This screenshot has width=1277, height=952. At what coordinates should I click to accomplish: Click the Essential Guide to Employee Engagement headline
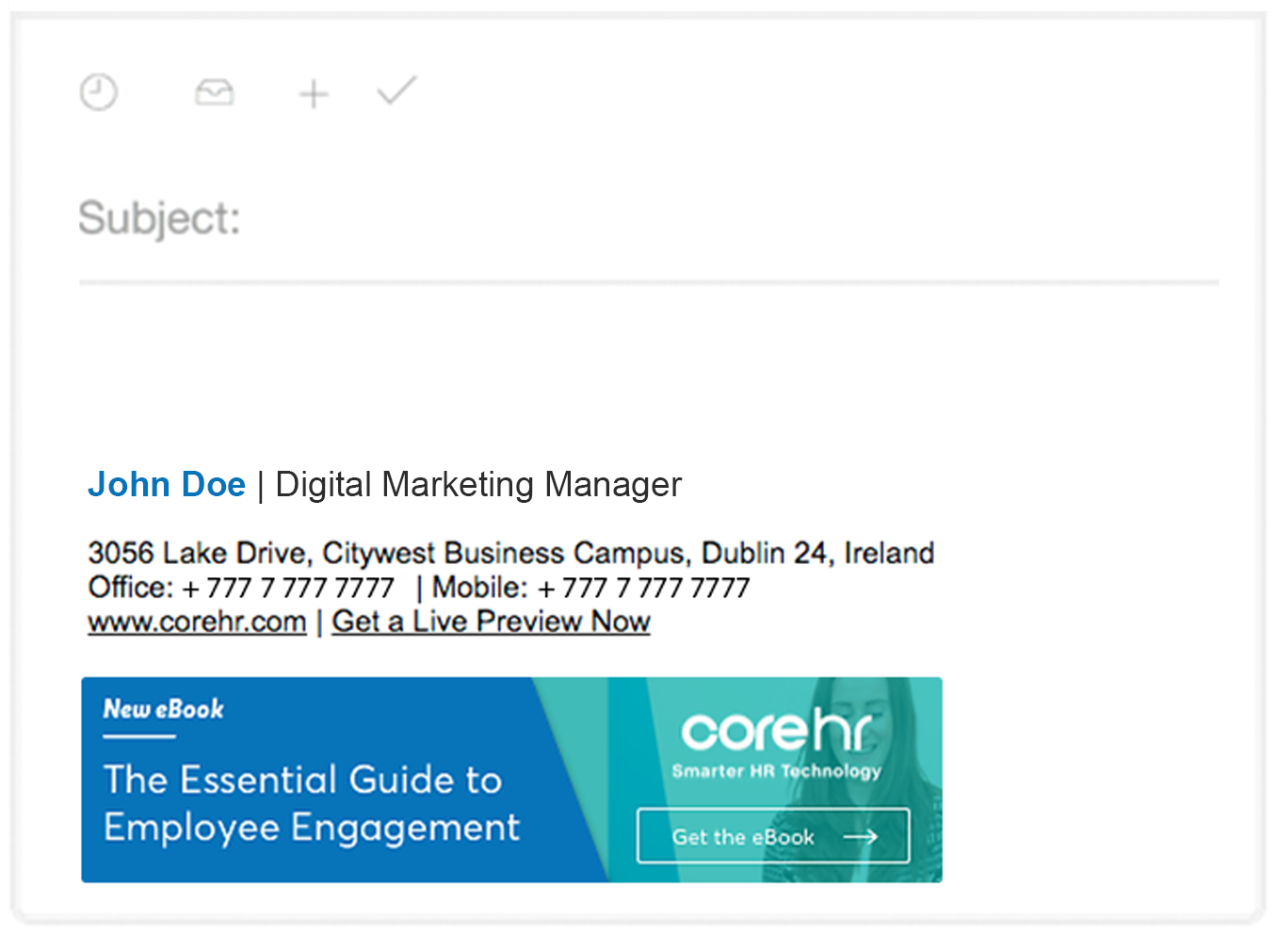click(311, 803)
